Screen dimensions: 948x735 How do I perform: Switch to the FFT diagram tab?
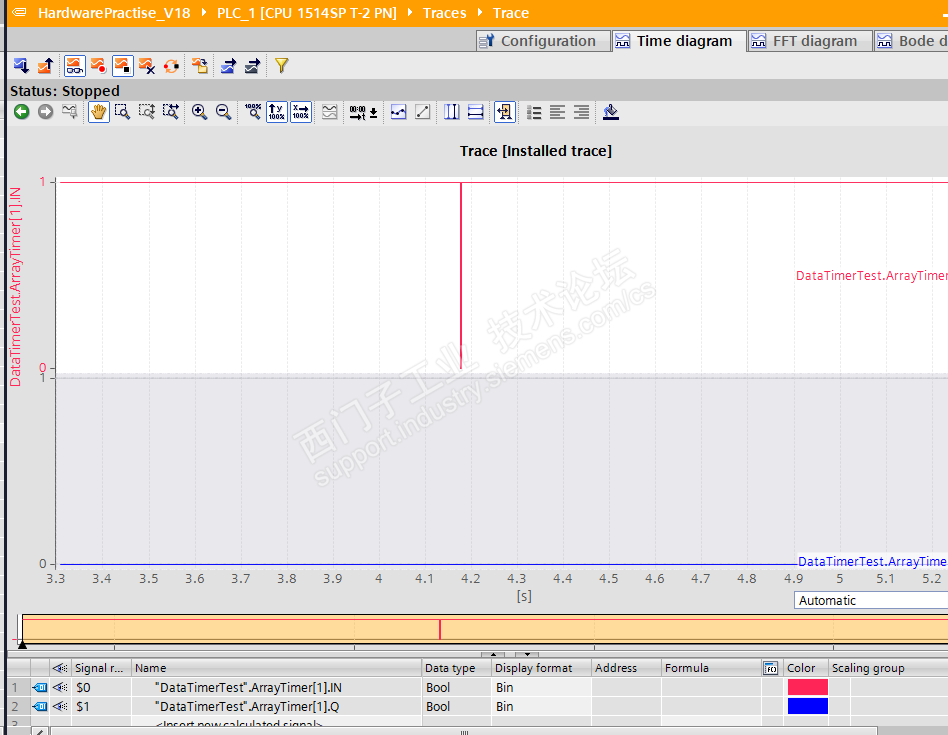(810, 41)
